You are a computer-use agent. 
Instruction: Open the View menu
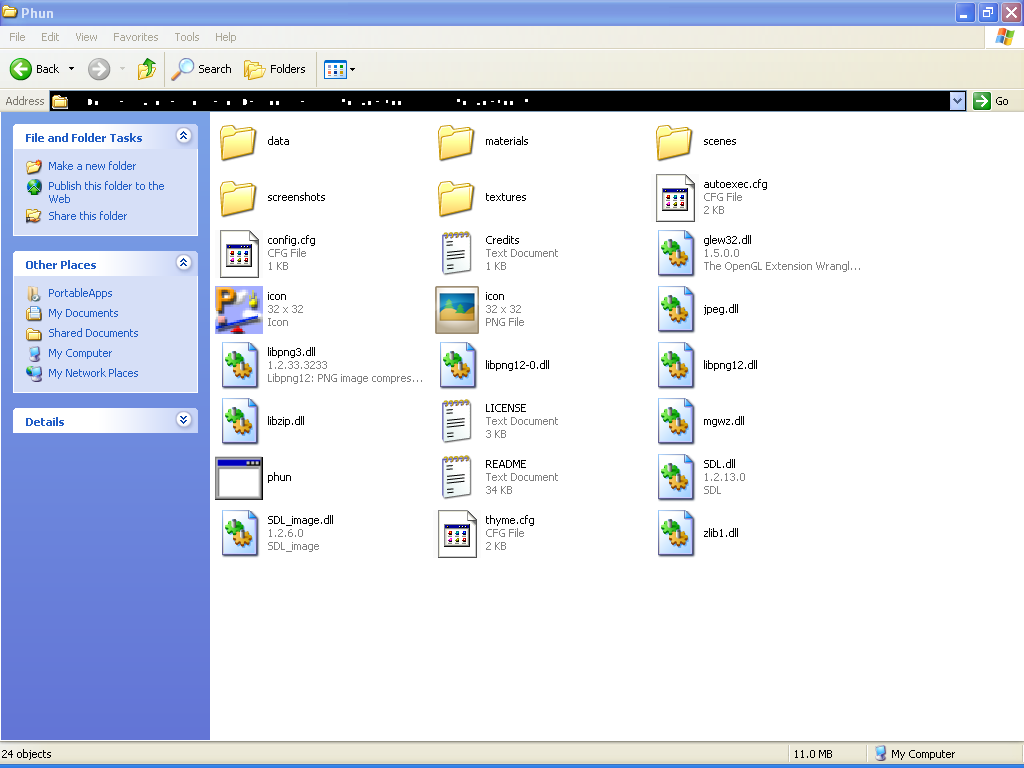click(85, 37)
